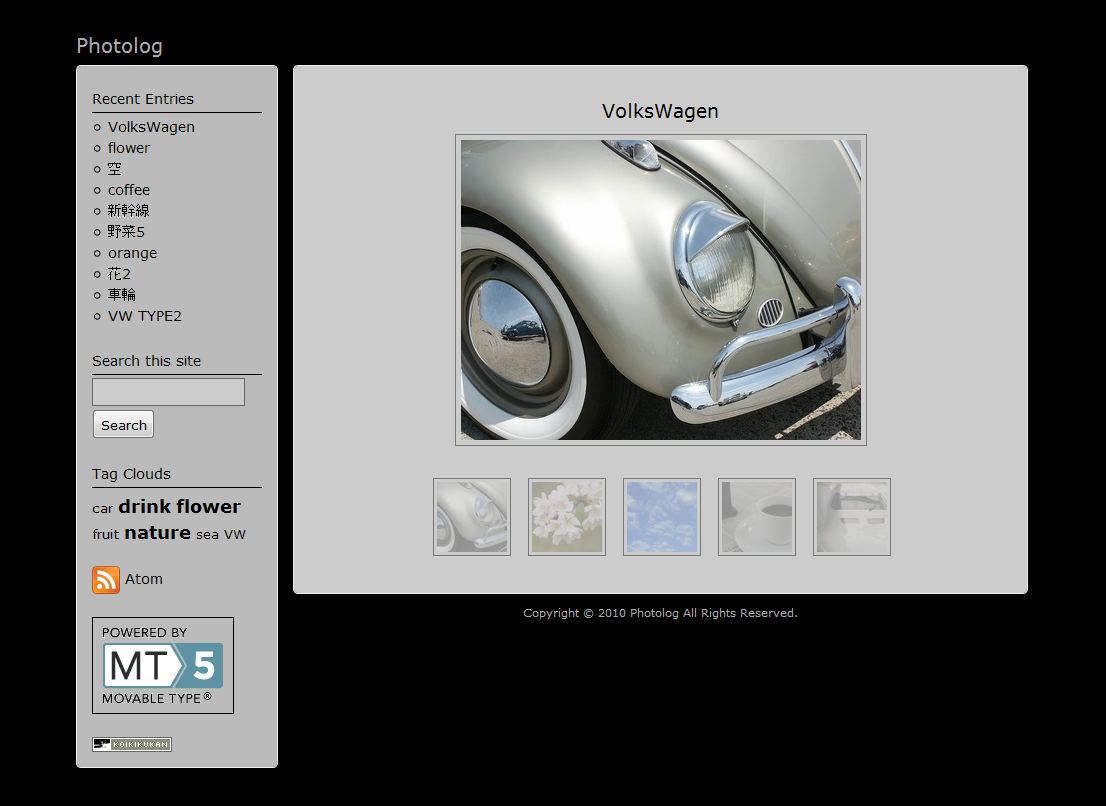The image size is (1106, 806).
Task: Select the blue sky thumbnail
Action: point(662,517)
